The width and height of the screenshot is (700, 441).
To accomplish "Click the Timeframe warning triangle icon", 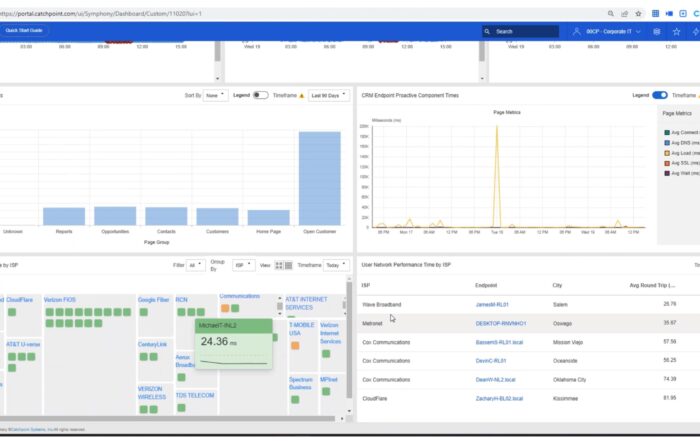I will tap(302, 96).
